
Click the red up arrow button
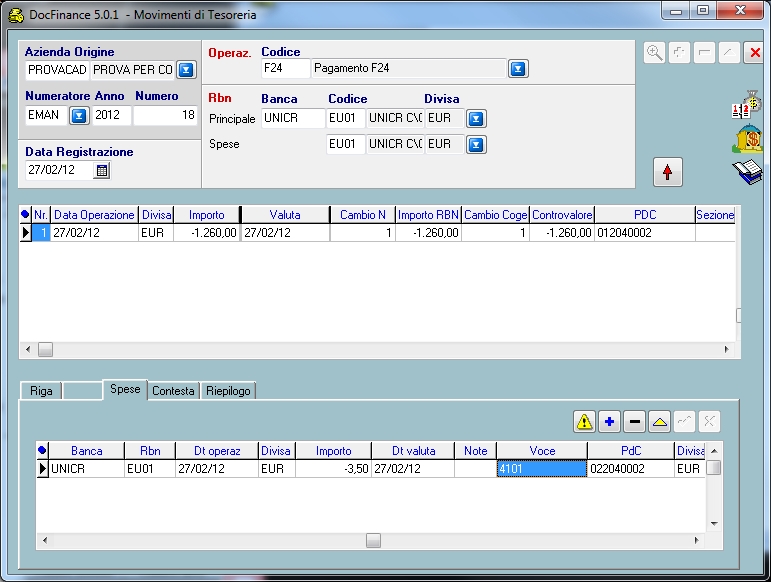tap(667, 172)
